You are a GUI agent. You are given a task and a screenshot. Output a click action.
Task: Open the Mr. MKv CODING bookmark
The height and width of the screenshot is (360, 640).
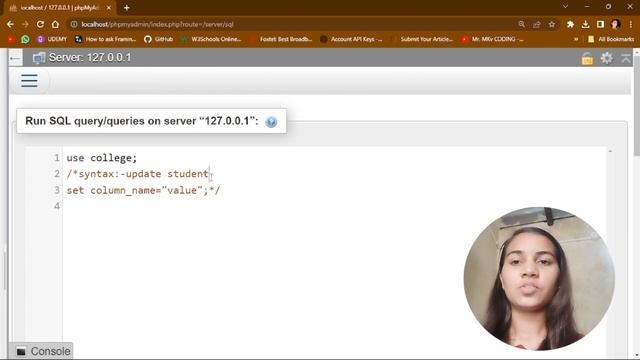pos(492,39)
